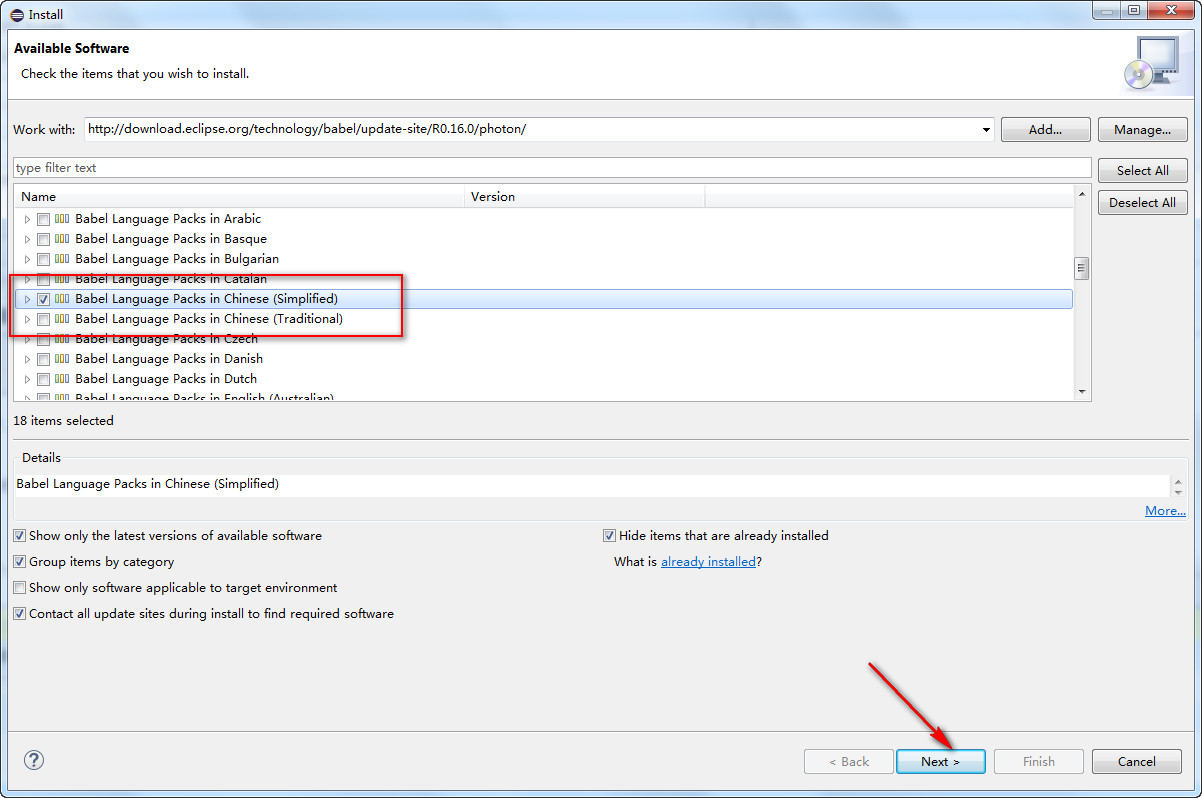Viewport: 1202px width, 798px height.
Task: Check the Basque language pack checkbox
Action: pyautogui.click(x=43, y=239)
